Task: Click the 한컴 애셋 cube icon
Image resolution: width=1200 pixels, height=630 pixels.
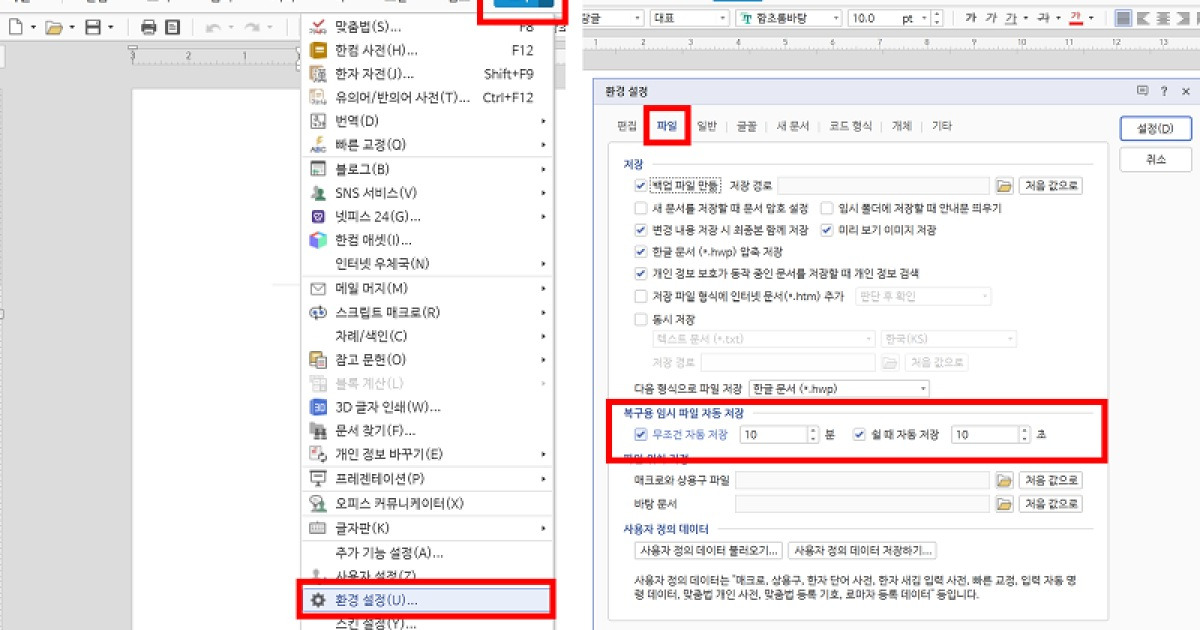Action: click(x=319, y=240)
